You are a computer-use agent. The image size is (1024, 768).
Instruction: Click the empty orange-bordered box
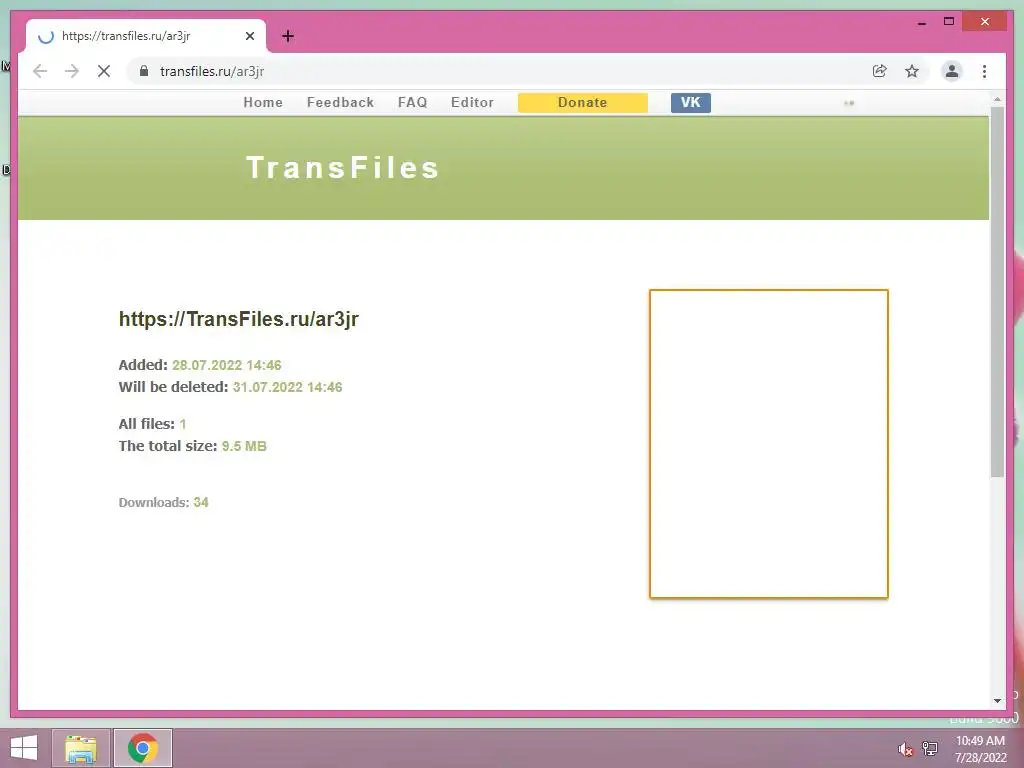(x=769, y=444)
